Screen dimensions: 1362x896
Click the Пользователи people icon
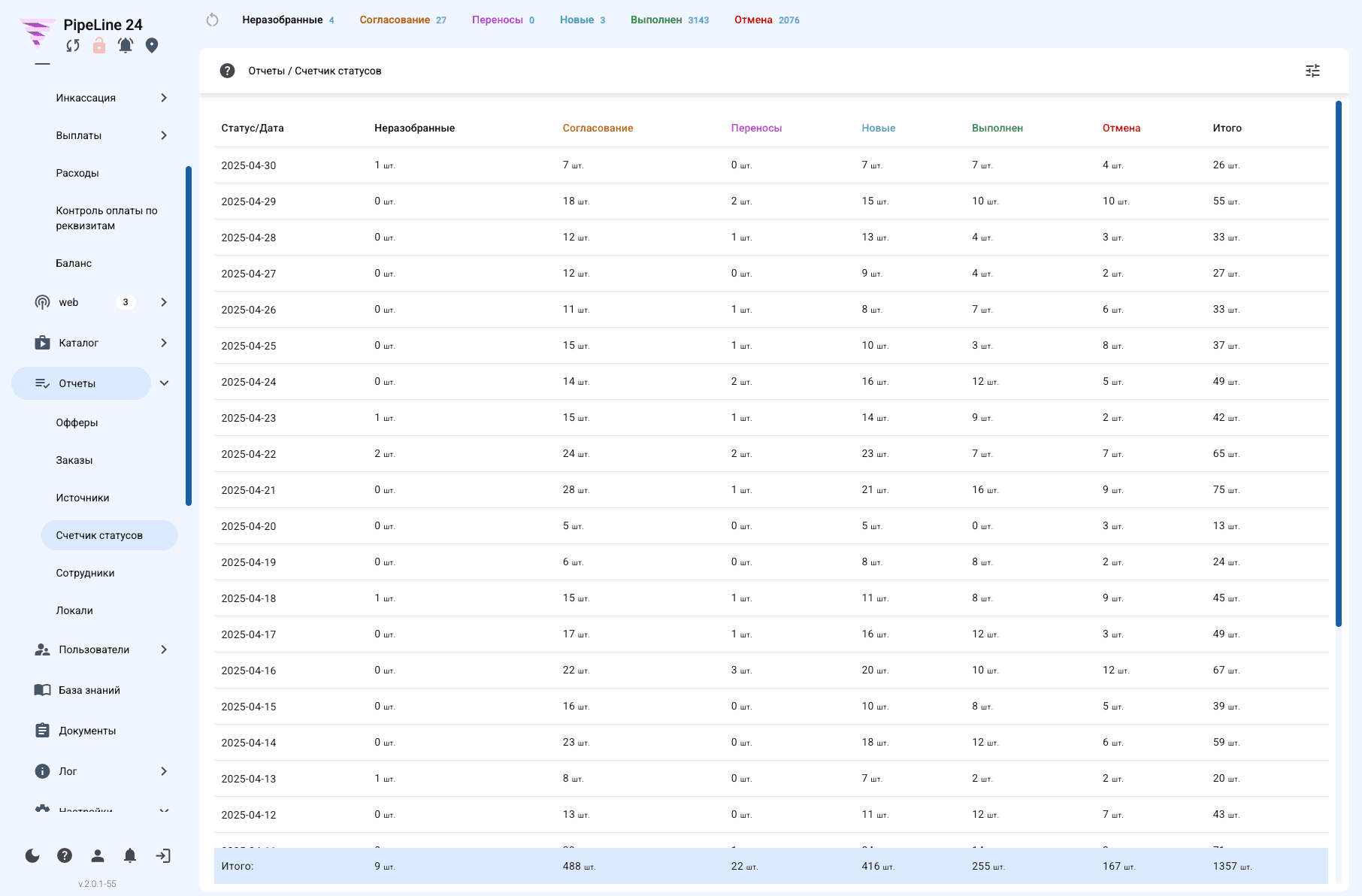[42, 649]
